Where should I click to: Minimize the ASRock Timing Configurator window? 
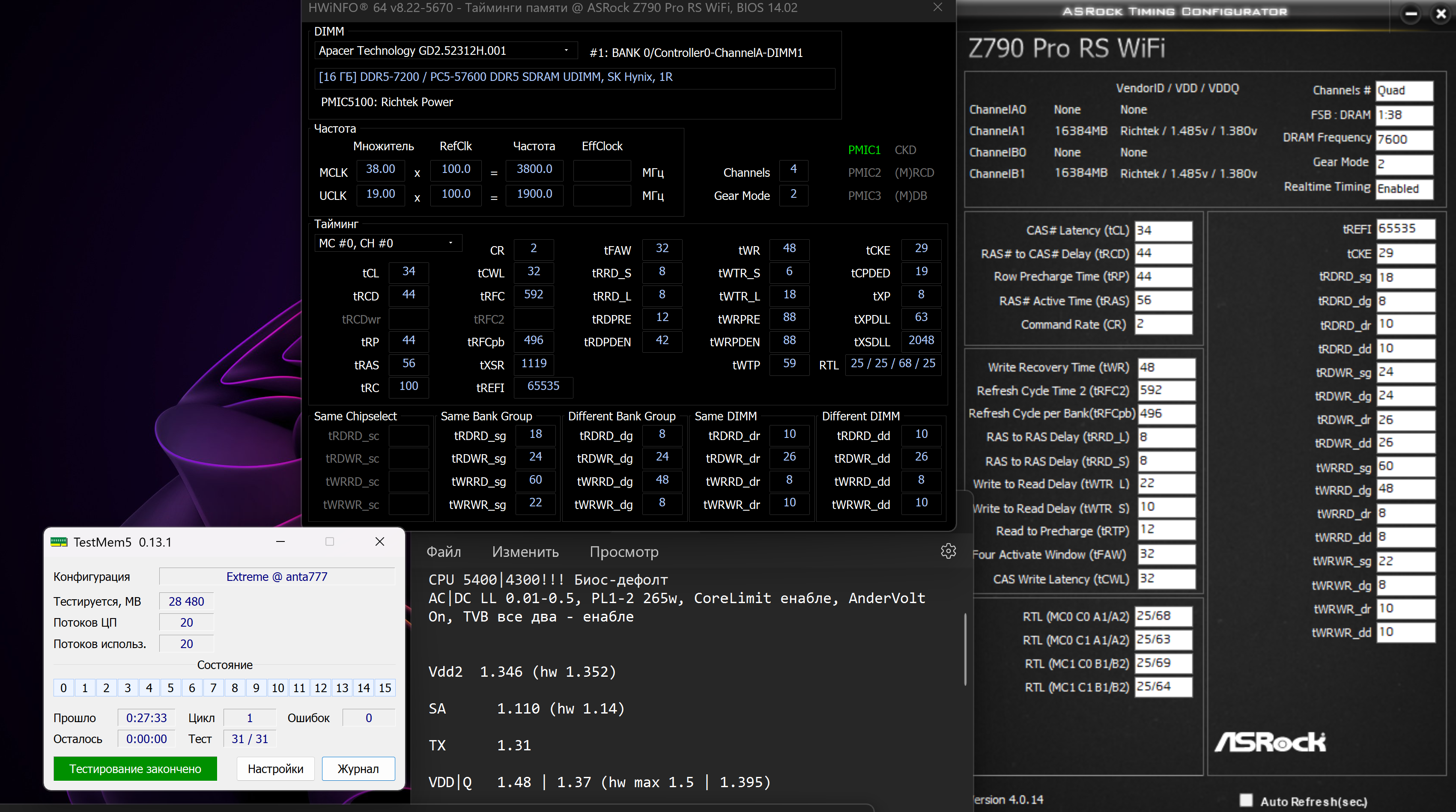1411,14
